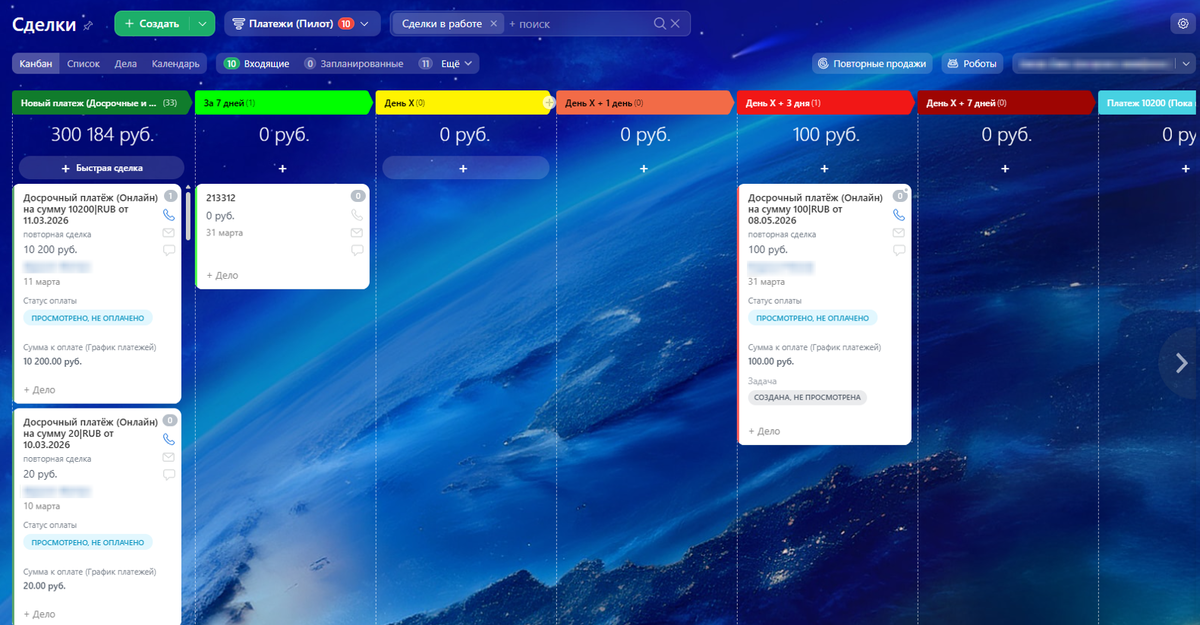The image size is (1200, 625).
Task: Open settings gear at top right
Action: coord(1182,24)
